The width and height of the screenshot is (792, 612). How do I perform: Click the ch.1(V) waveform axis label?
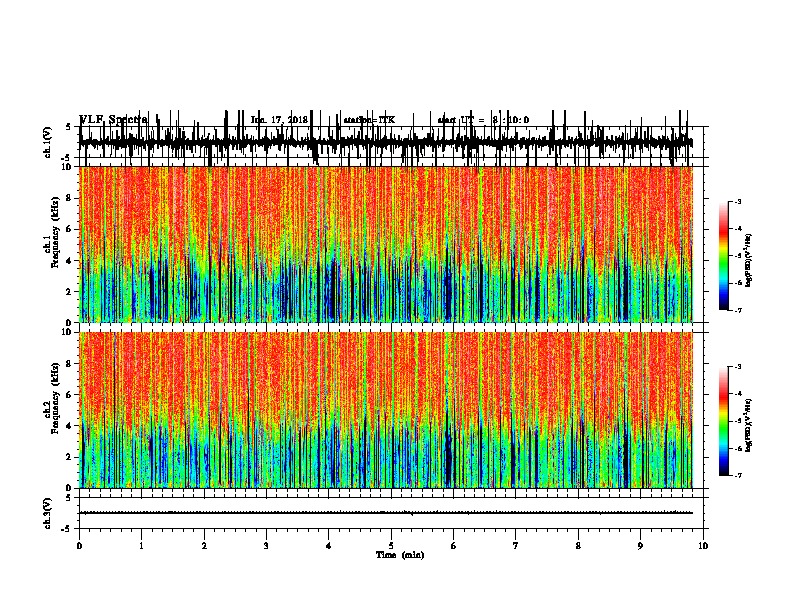pyautogui.click(x=48, y=142)
